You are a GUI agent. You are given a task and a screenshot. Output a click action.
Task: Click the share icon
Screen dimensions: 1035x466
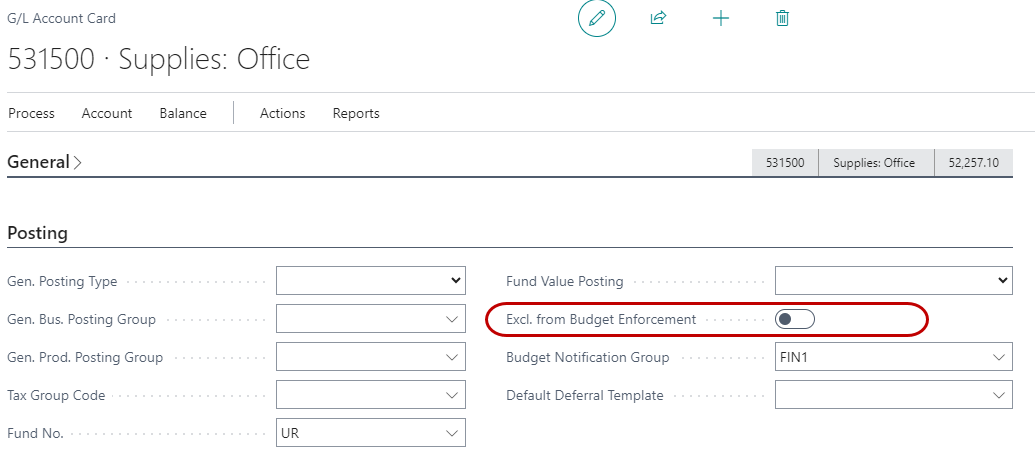point(658,19)
